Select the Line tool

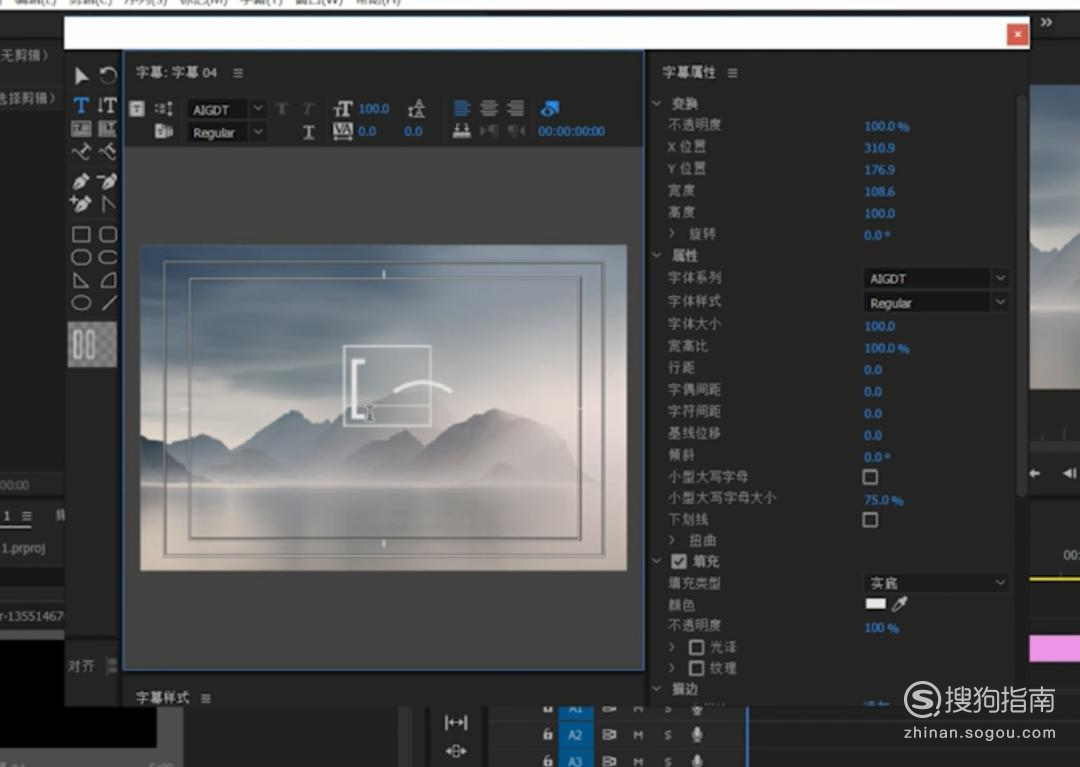[x=109, y=303]
